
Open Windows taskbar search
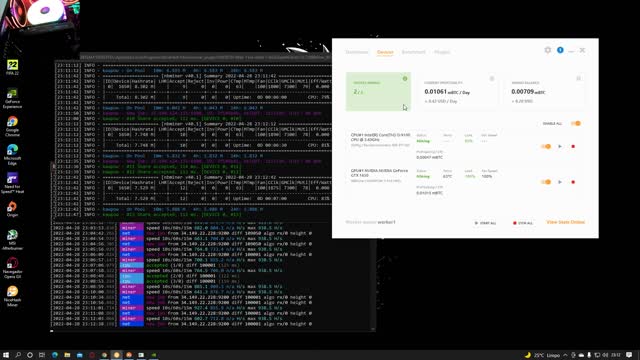coord(18,355)
